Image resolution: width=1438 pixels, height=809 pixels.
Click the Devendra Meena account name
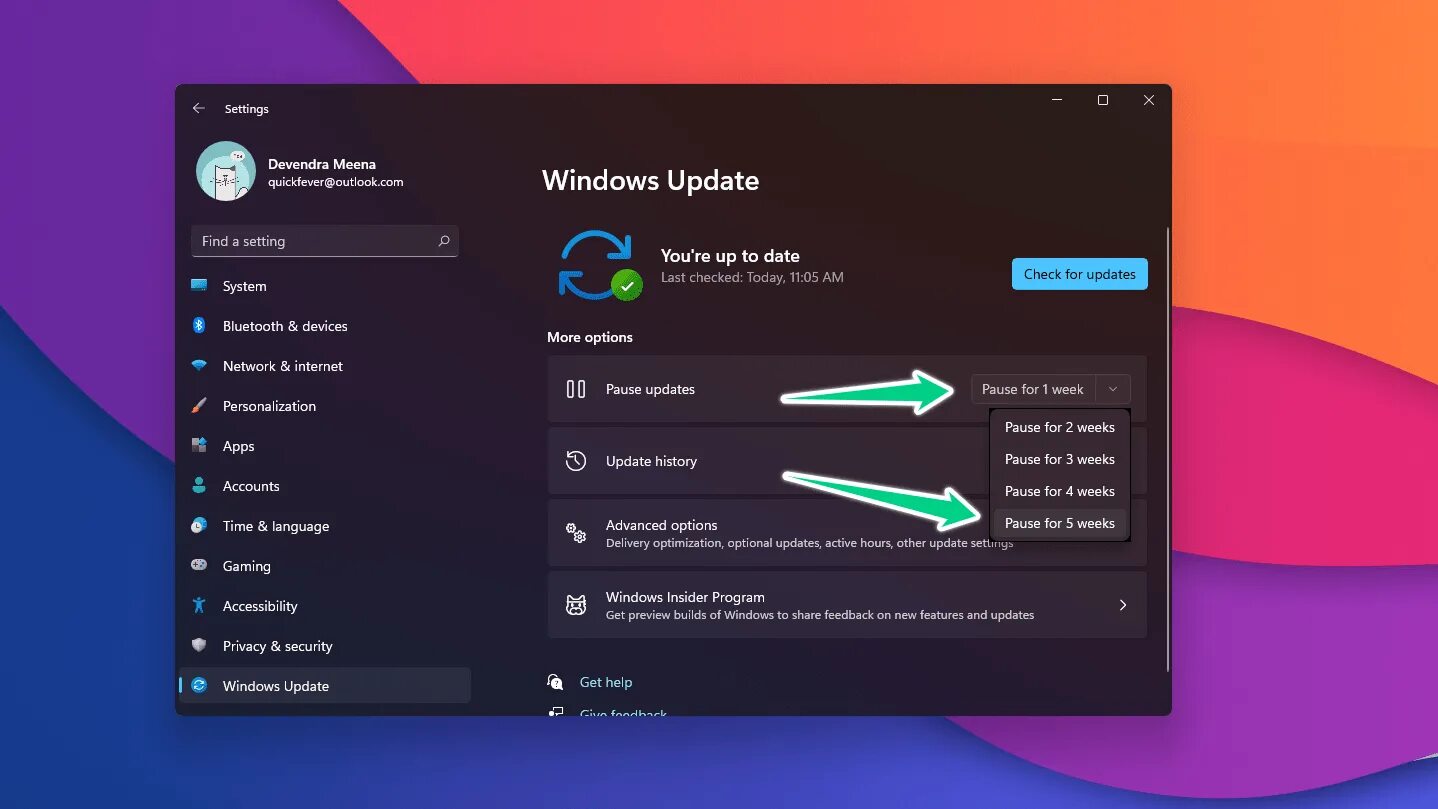pyautogui.click(x=322, y=164)
